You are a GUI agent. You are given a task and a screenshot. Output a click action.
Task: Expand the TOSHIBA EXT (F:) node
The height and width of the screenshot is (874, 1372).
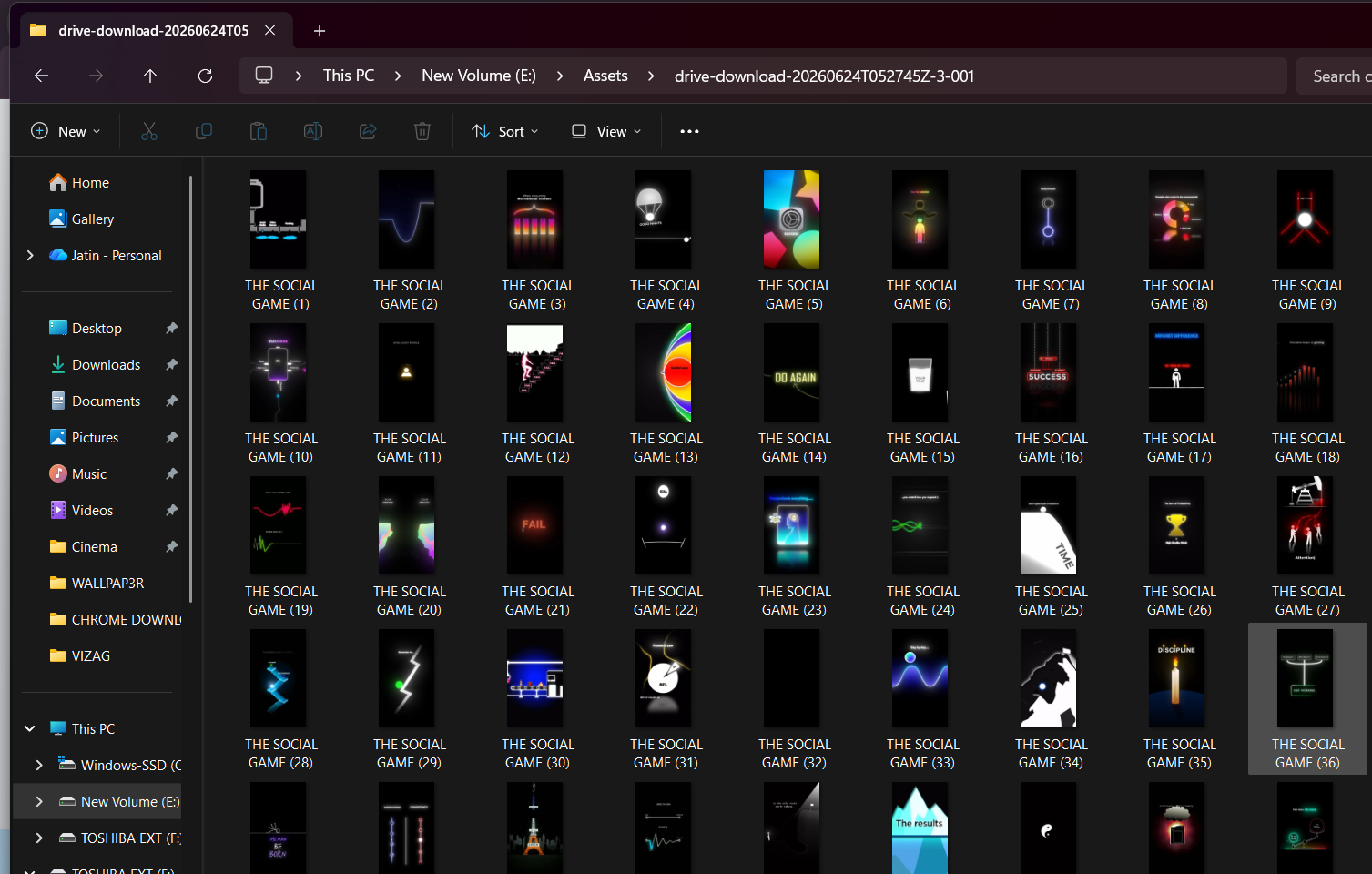pyautogui.click(x=39, y=838)
